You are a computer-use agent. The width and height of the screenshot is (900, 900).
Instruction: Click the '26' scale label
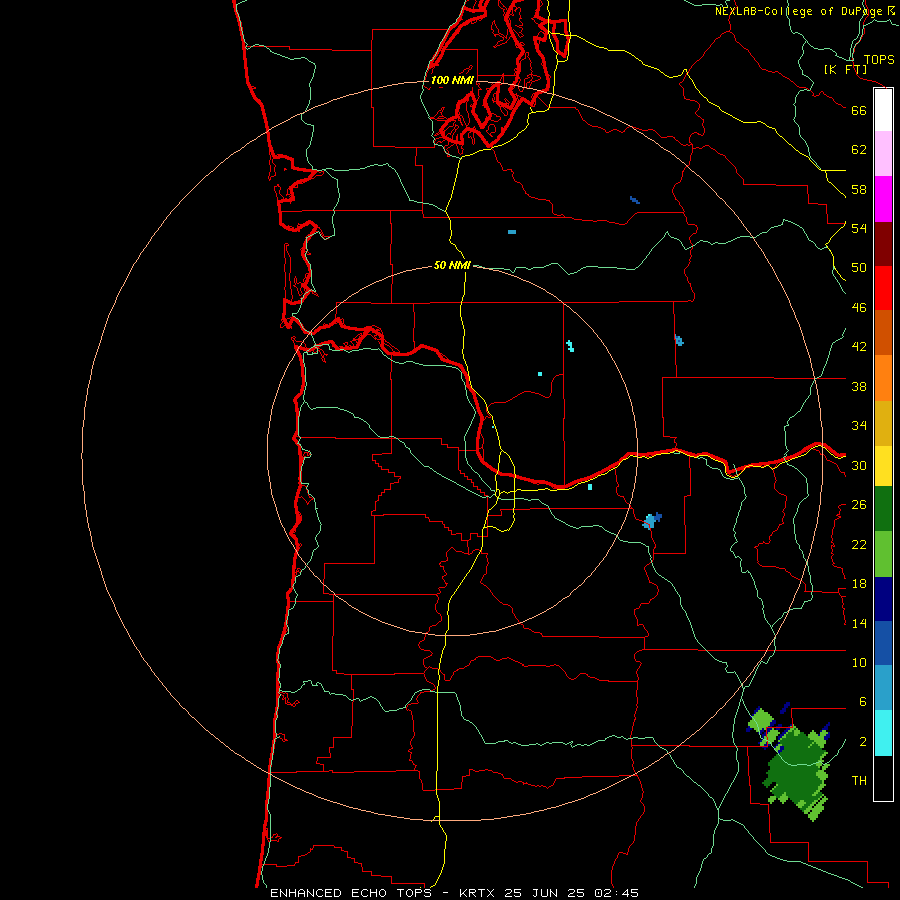(x=859, y=505)
